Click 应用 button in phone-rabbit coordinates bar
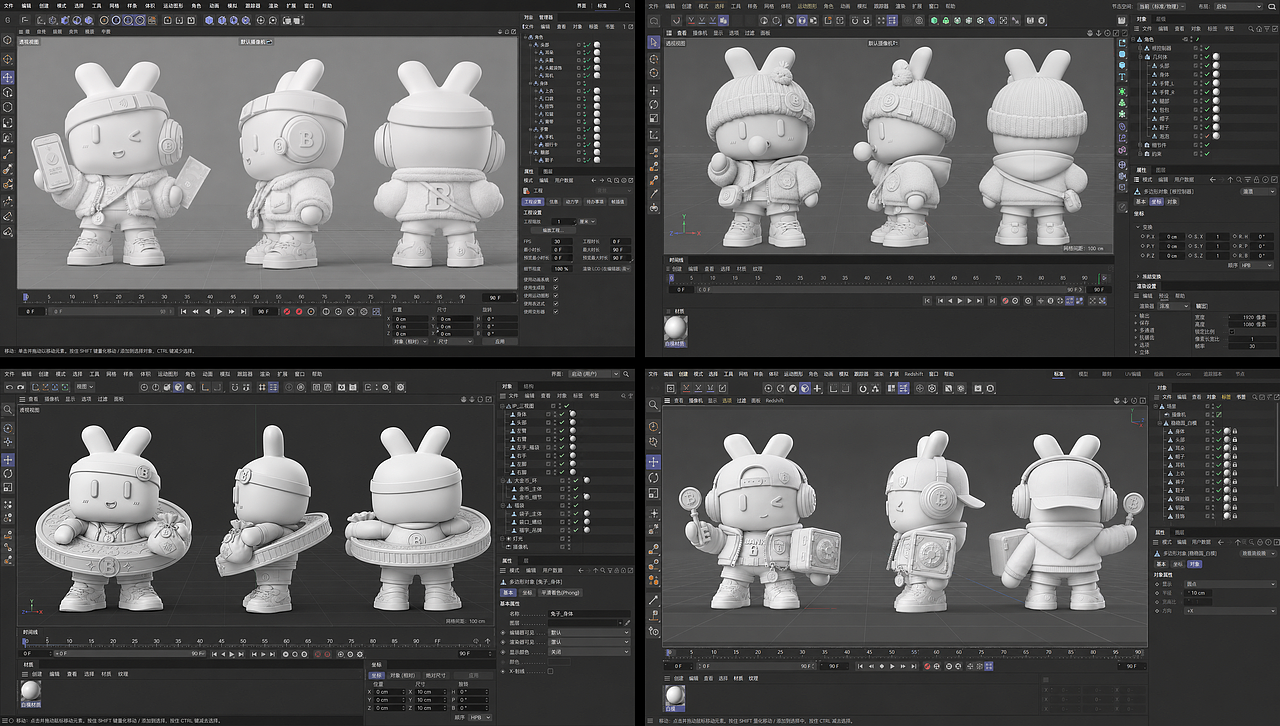 [500, 340]
